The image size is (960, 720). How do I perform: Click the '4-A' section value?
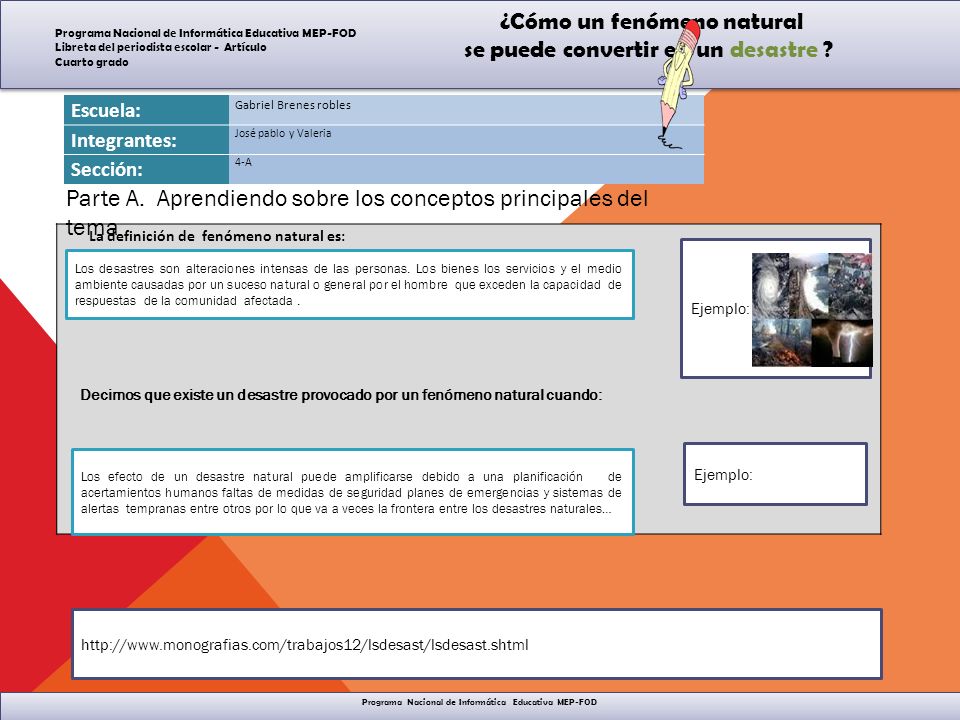pos(243,162)
